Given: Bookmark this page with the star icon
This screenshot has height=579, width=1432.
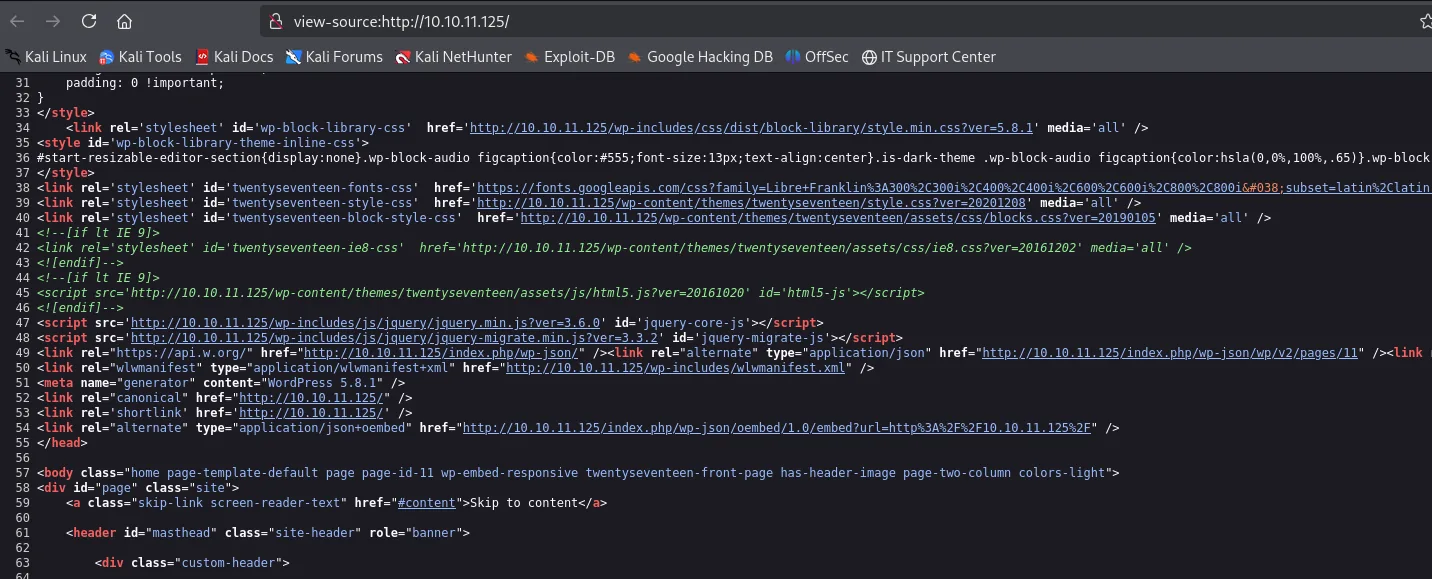Looking at the screenshot, I should [1425, 21].
